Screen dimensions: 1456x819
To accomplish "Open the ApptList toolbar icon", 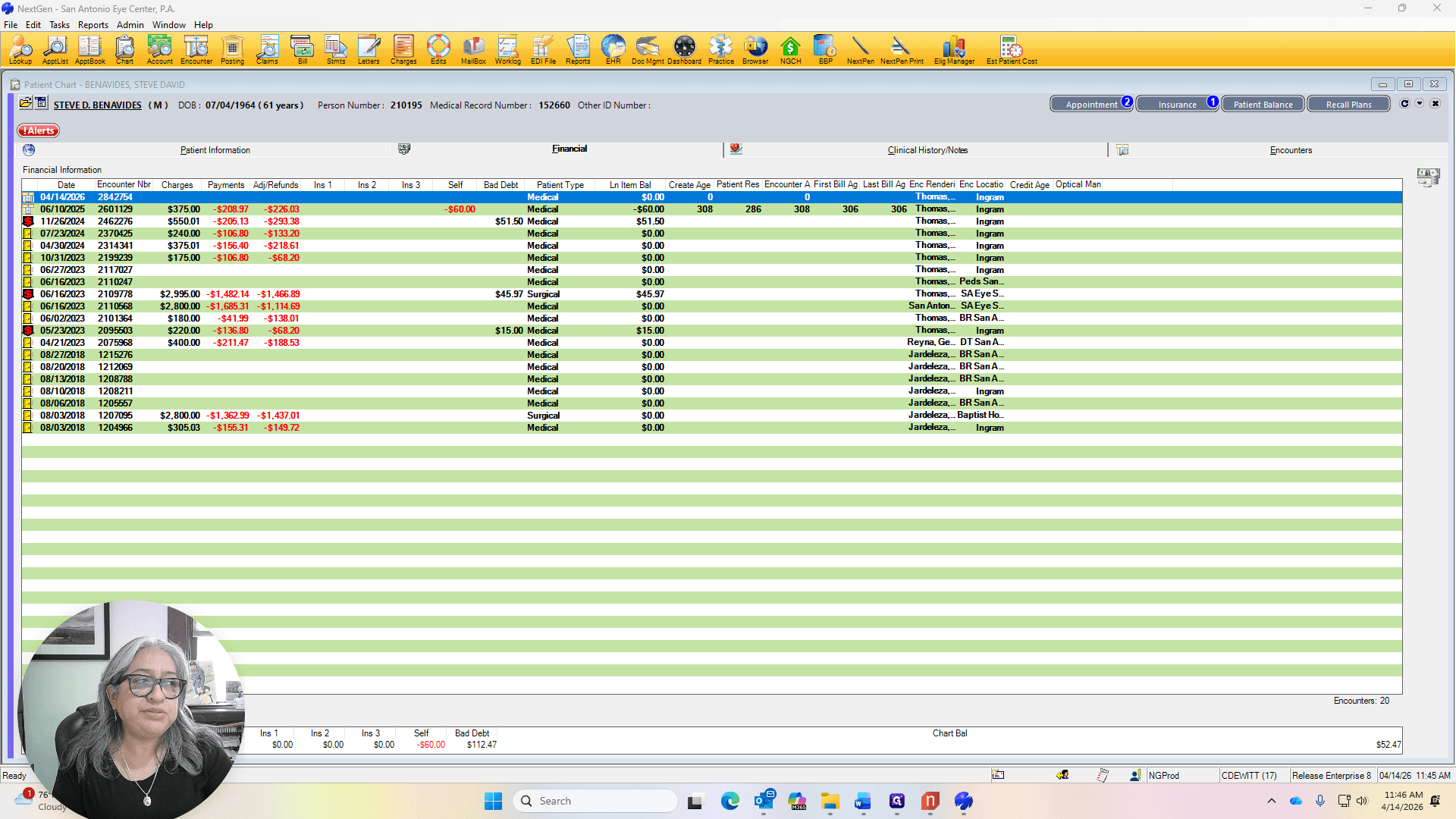I will pos(55,49).
